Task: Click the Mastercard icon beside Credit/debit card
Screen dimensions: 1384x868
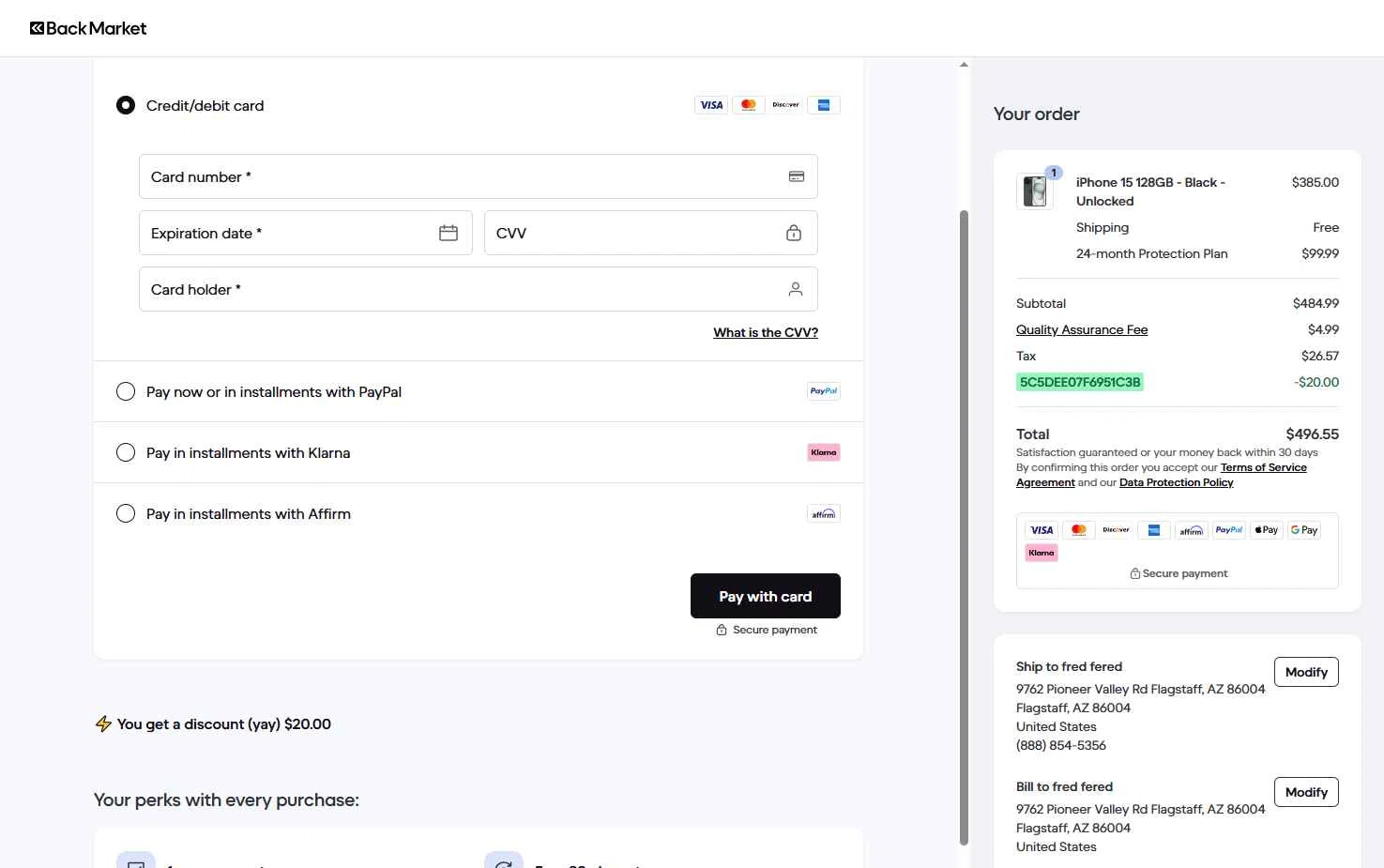Action: [749, 105]
